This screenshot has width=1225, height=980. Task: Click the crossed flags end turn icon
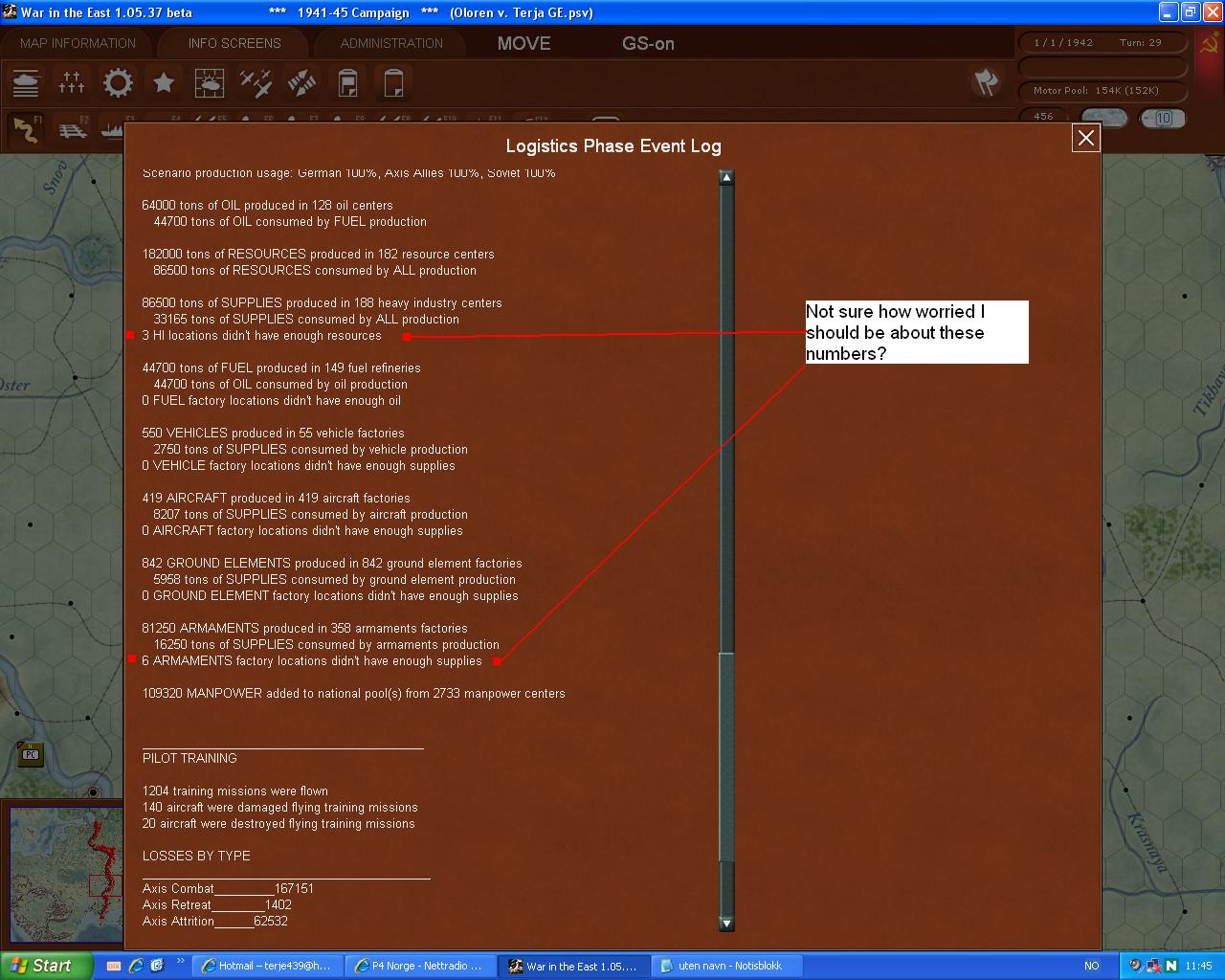(x=986, y=82)
